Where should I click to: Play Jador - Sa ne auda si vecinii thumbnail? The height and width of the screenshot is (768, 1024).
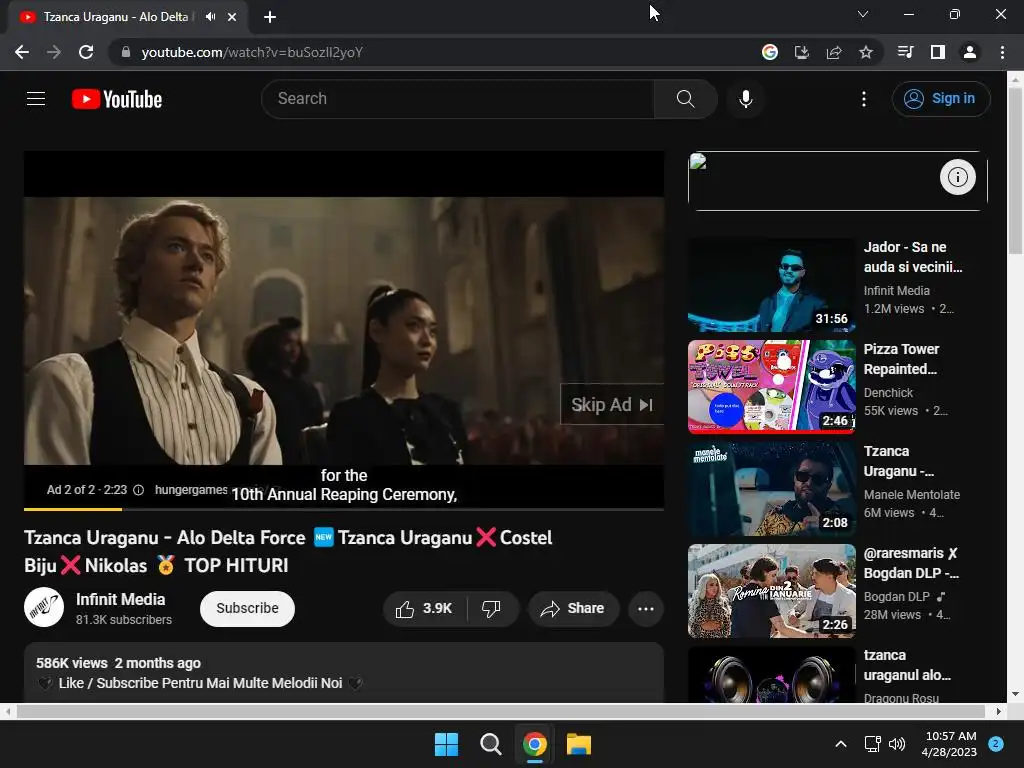[x=771, y=285]
